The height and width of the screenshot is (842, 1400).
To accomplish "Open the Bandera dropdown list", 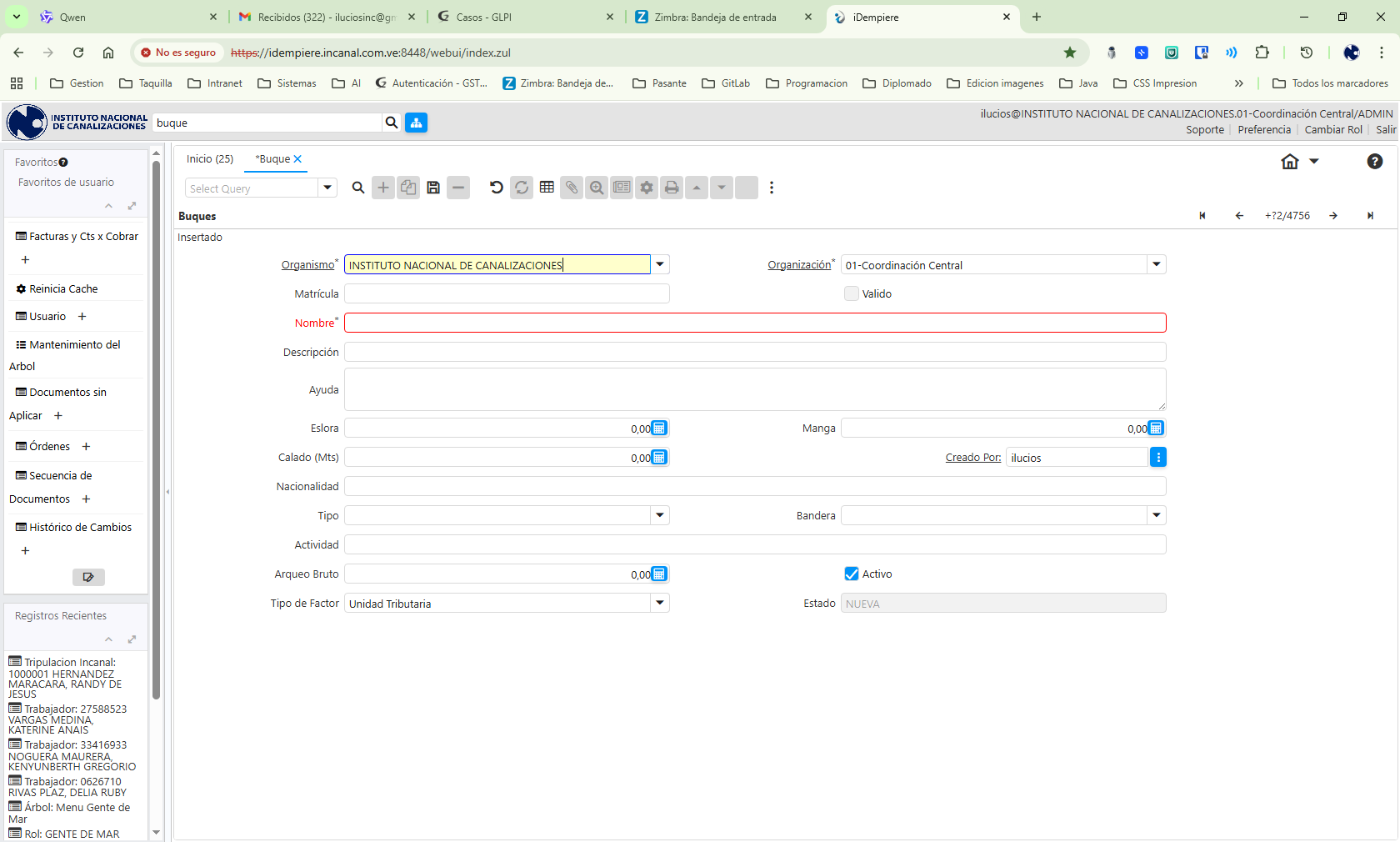I will pyautogui.click(x=1157, y=515).
